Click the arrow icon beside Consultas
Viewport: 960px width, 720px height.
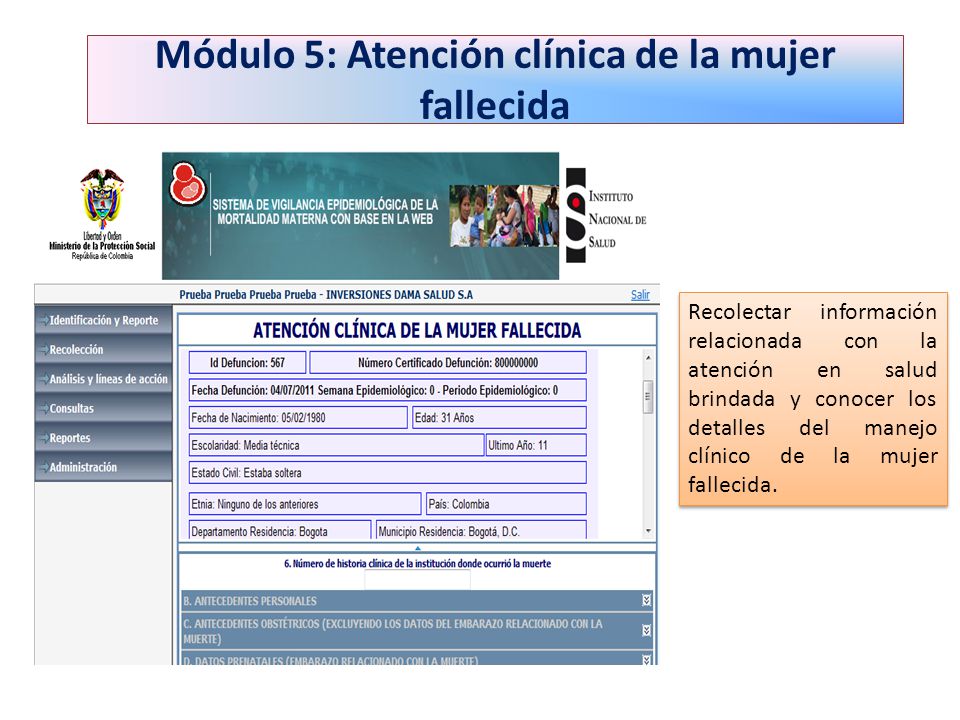click(44, 408)
